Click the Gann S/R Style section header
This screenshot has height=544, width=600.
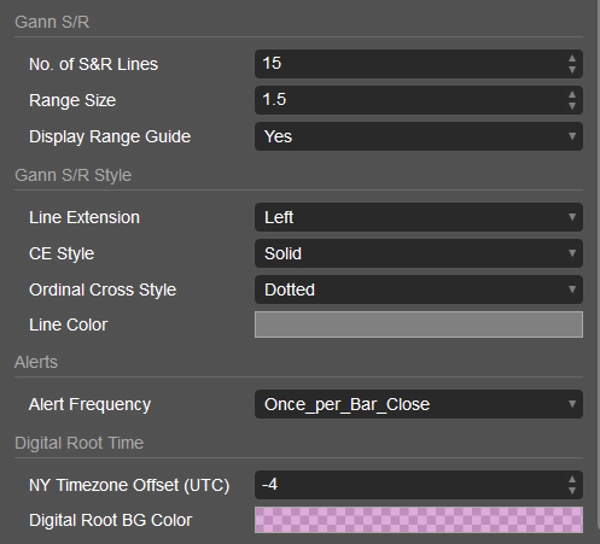[x=73, y=175]
